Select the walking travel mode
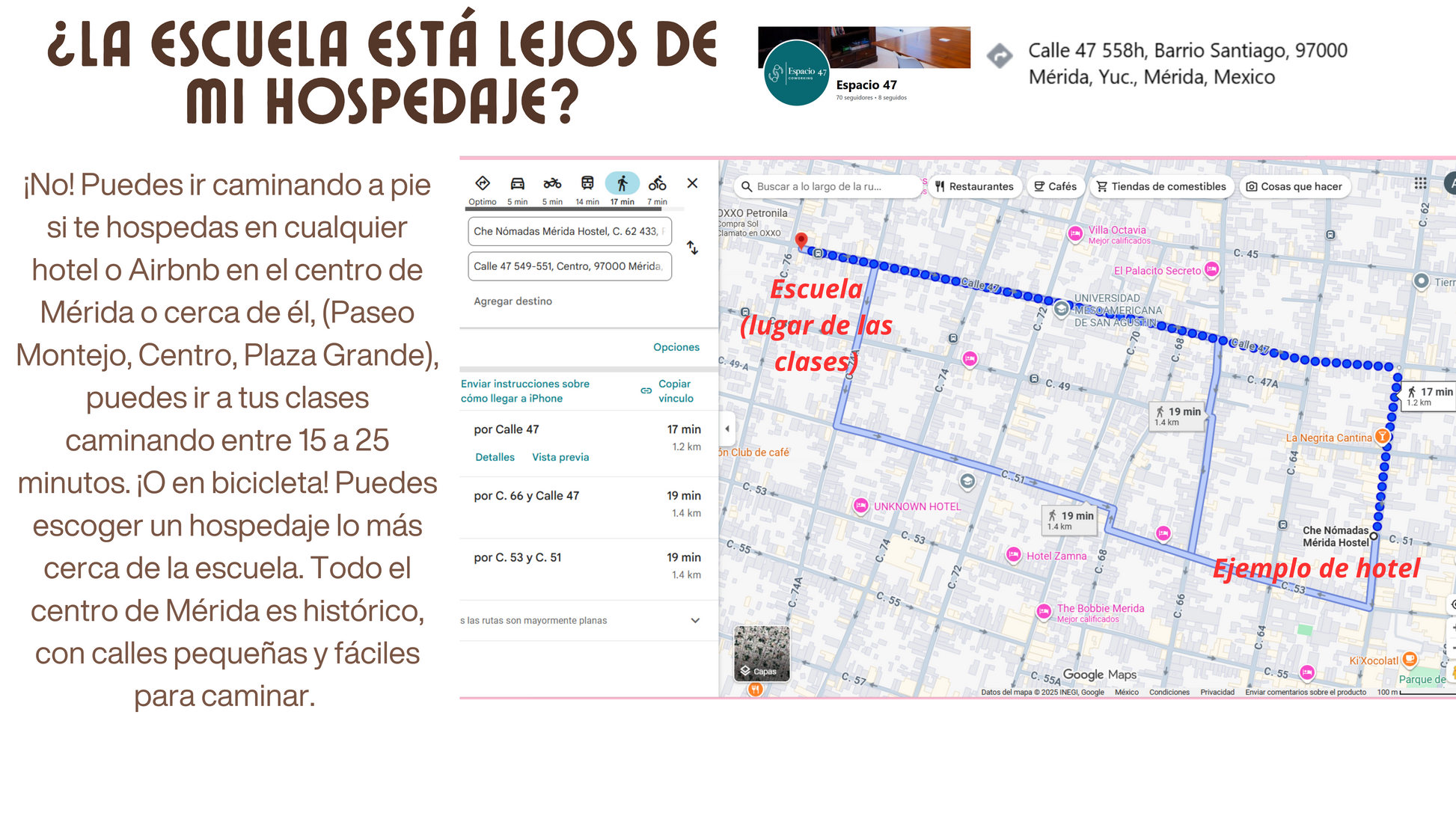This screenshot has width=1456, height=819. [x=622, y=184]
